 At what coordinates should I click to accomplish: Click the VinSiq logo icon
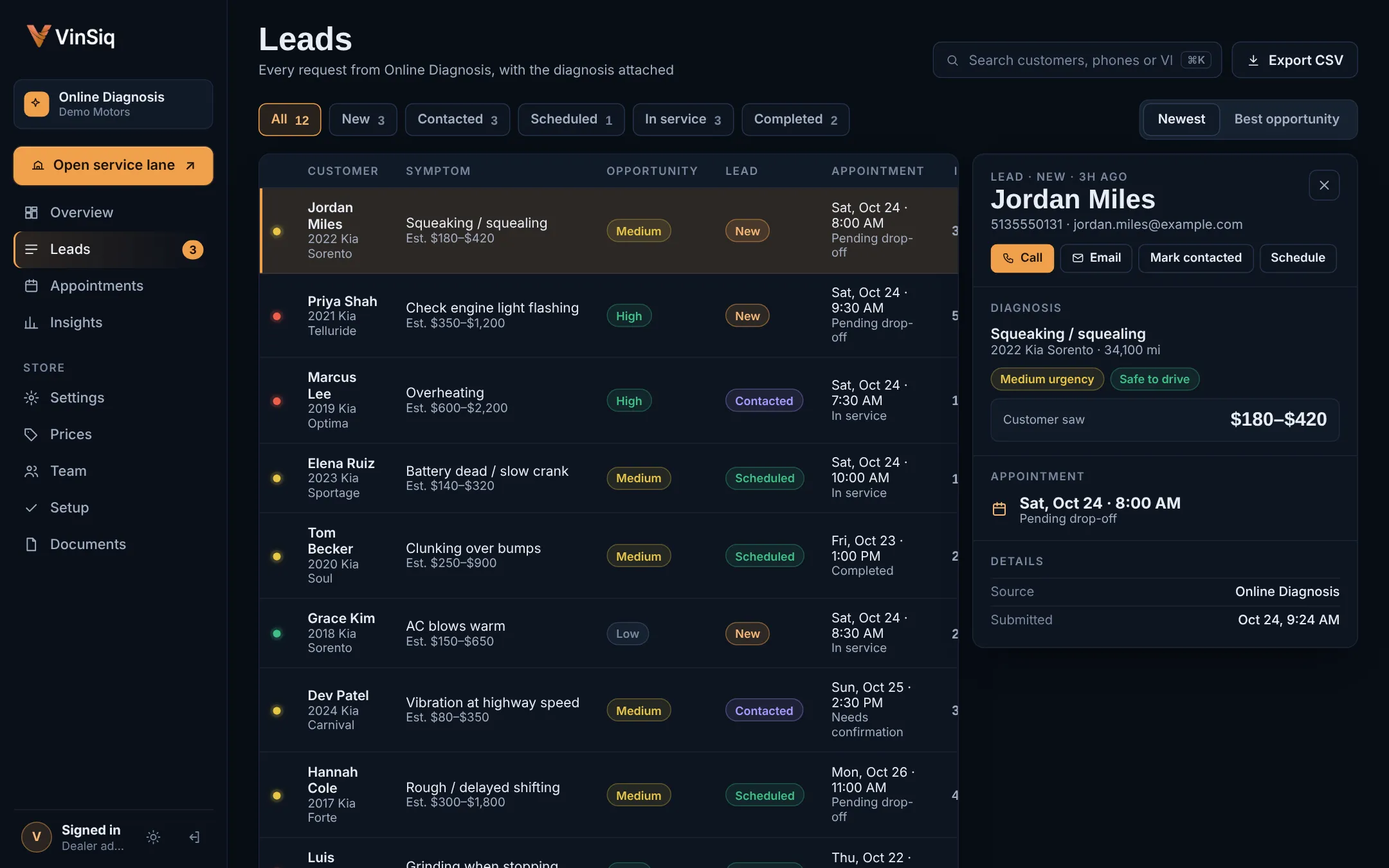(x=39, y=36)
